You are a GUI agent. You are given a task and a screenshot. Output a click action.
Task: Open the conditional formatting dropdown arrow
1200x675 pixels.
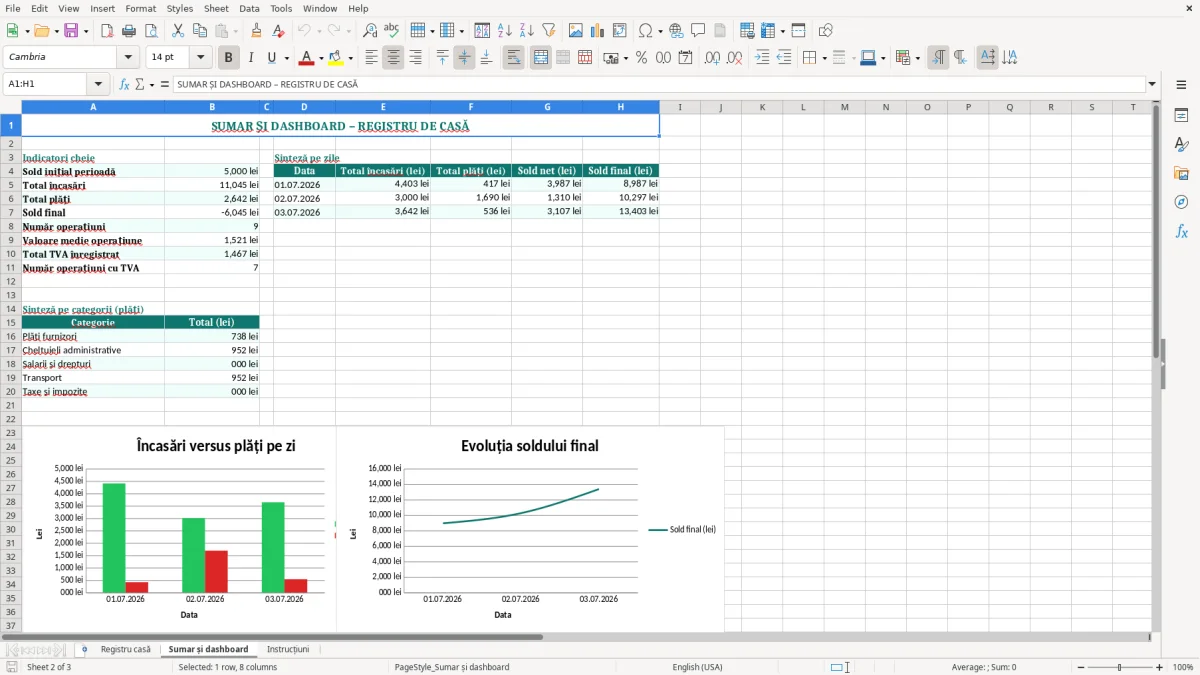917,58
